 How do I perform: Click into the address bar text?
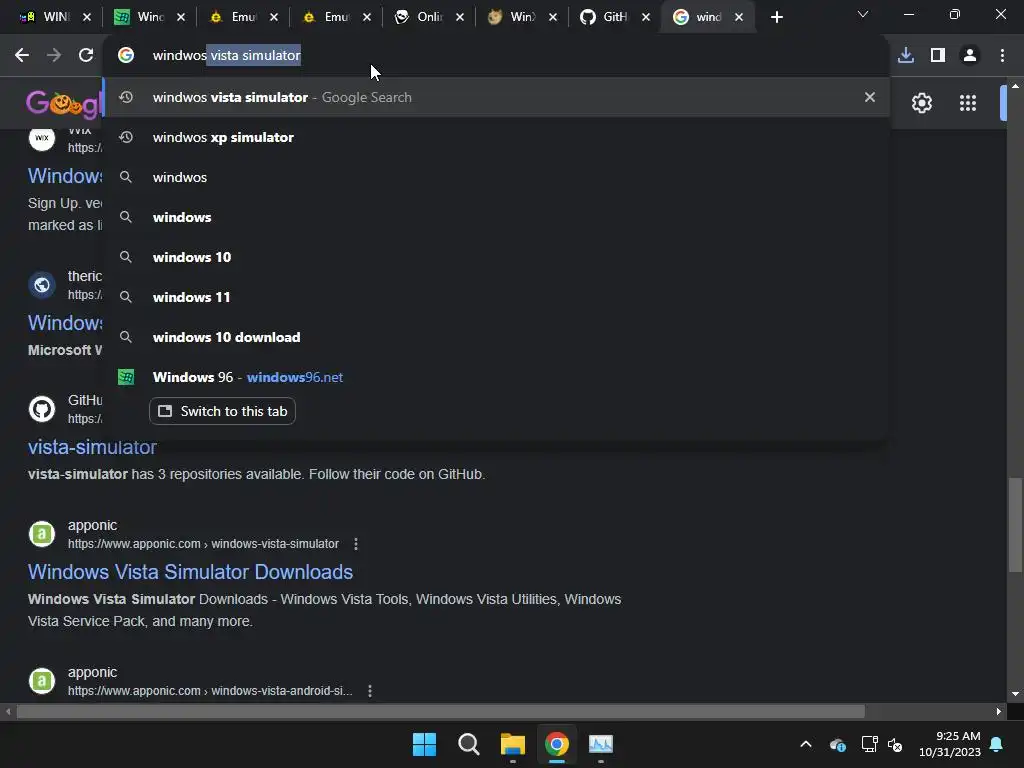pos(227,56)
